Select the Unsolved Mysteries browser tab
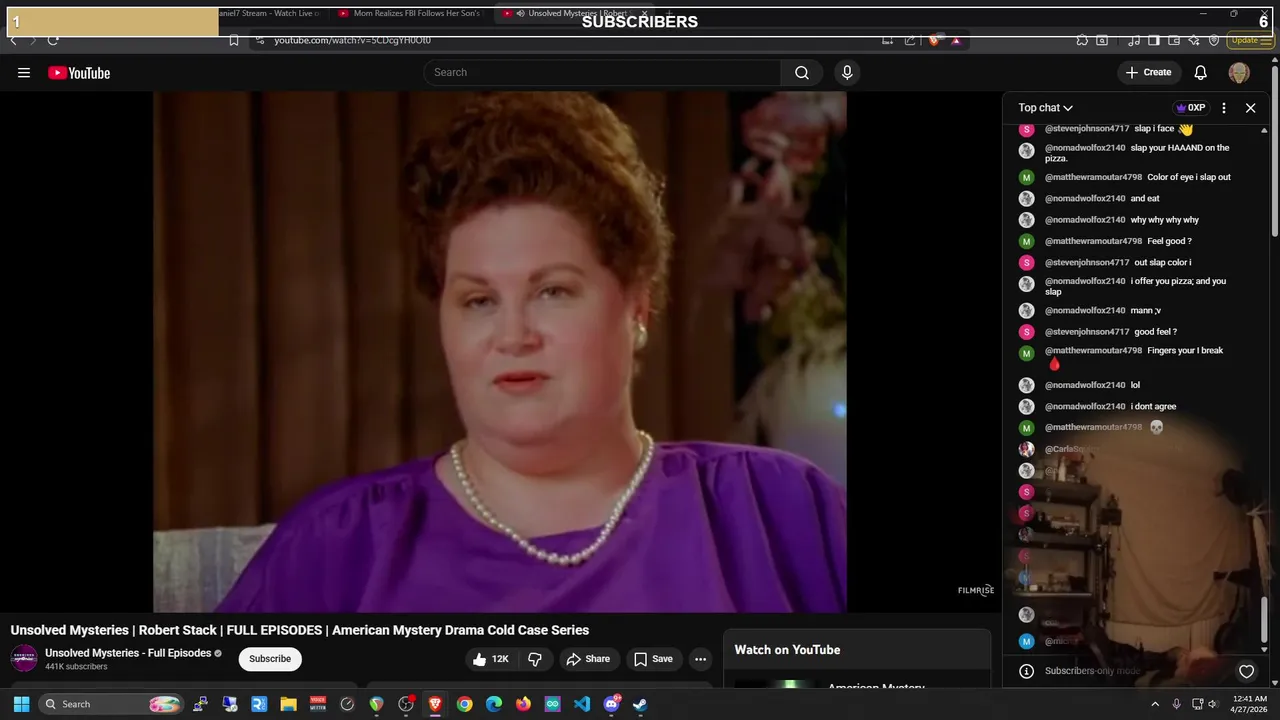This screenshot has width=1280, height=720. [x=575, y=13]
